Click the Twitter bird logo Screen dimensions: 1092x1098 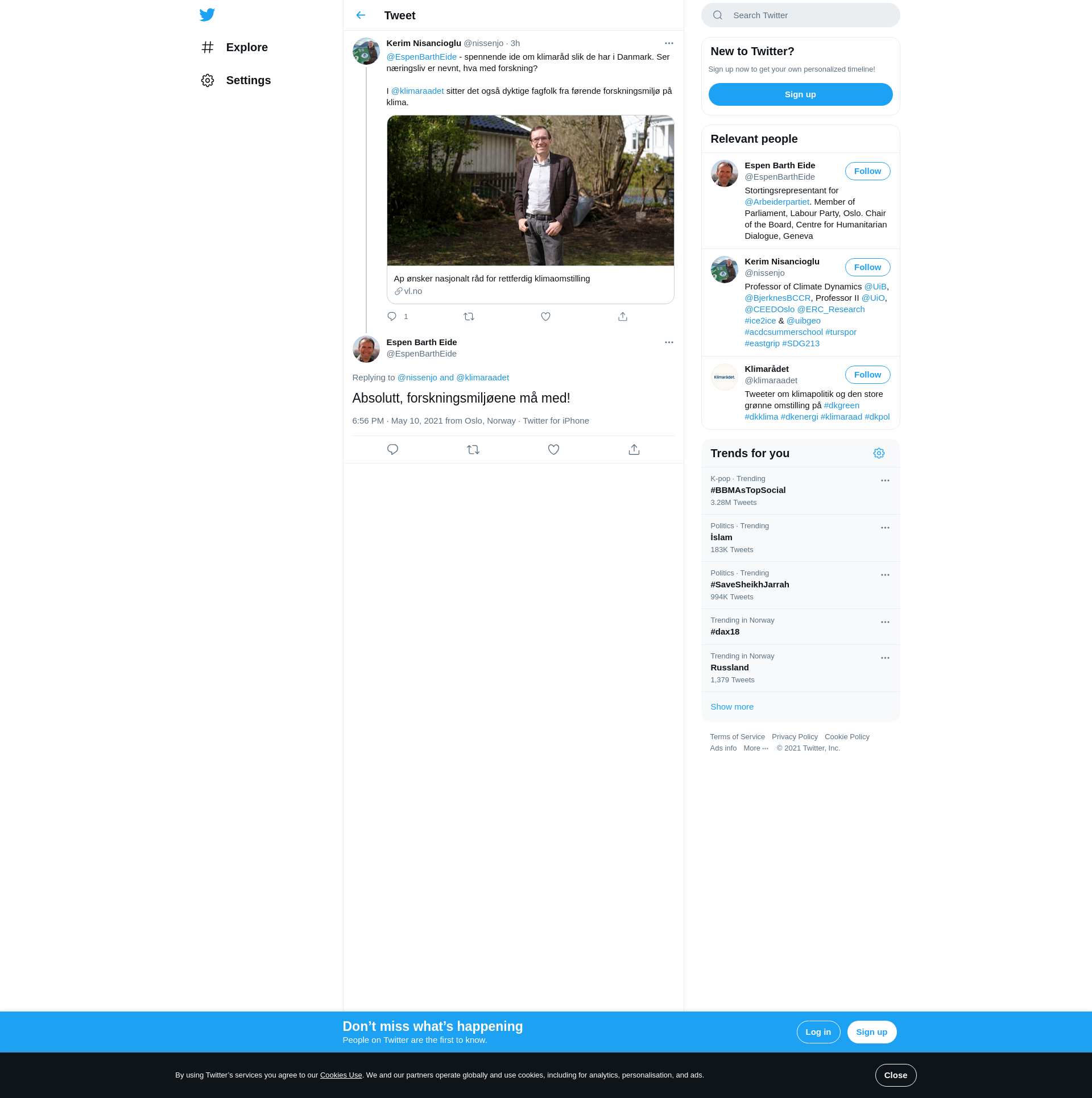pos(207,15)
